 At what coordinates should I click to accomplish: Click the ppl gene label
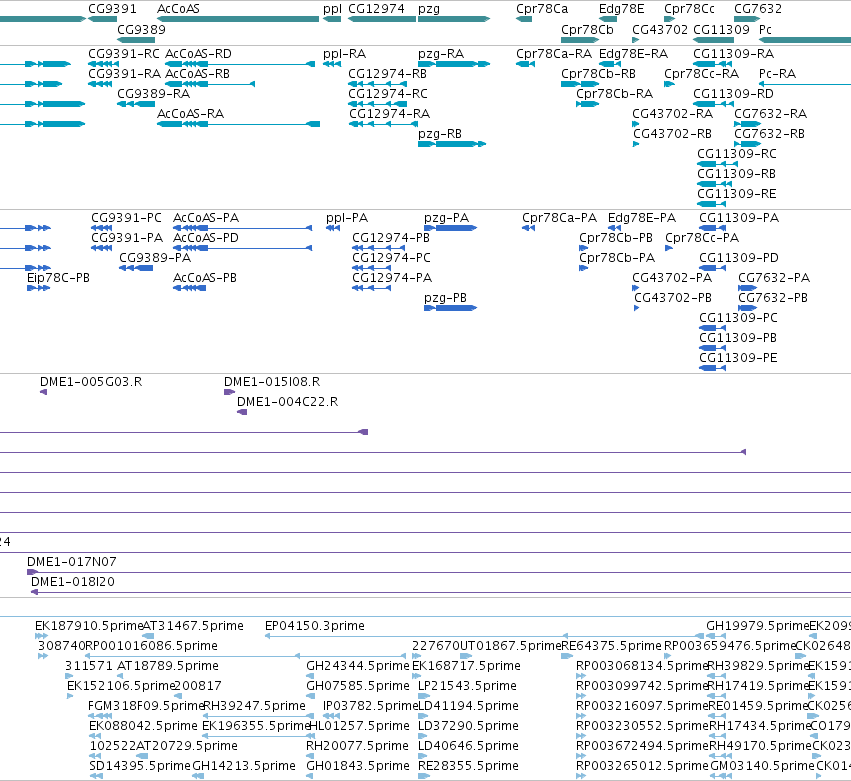click(332, 9)
